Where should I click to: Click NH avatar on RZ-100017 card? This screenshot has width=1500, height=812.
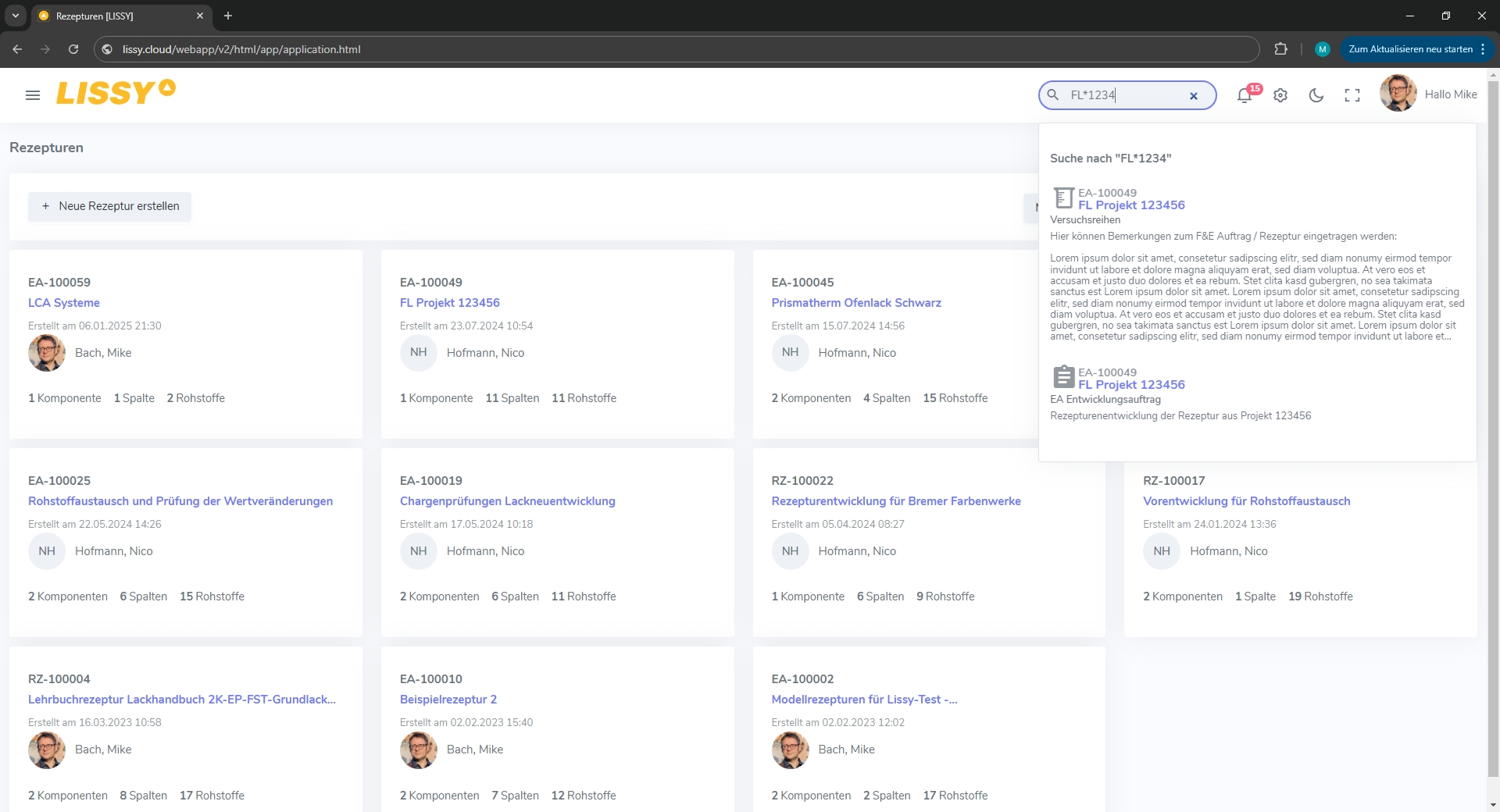(1162, 551)
